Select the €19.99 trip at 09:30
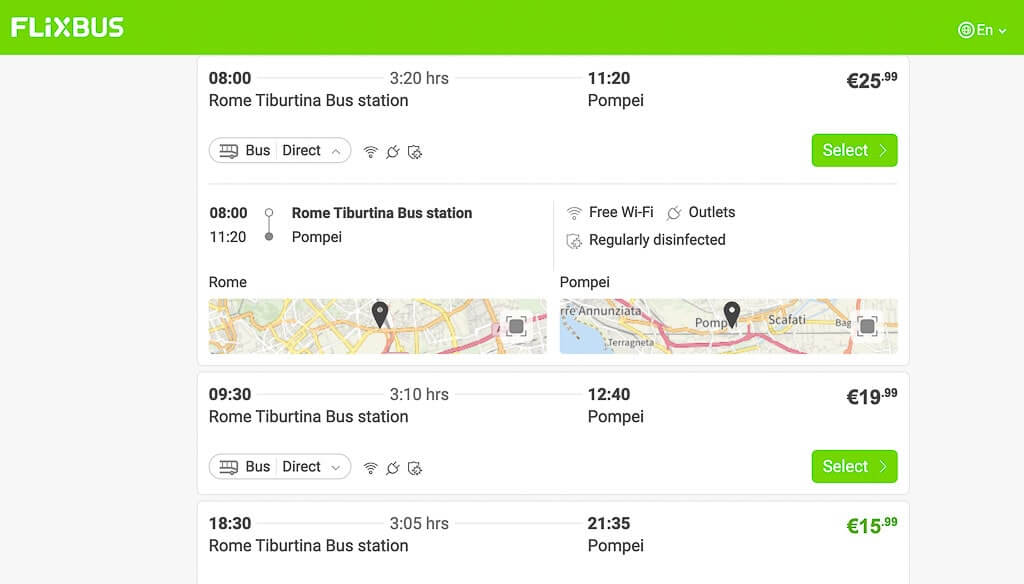 854,466
